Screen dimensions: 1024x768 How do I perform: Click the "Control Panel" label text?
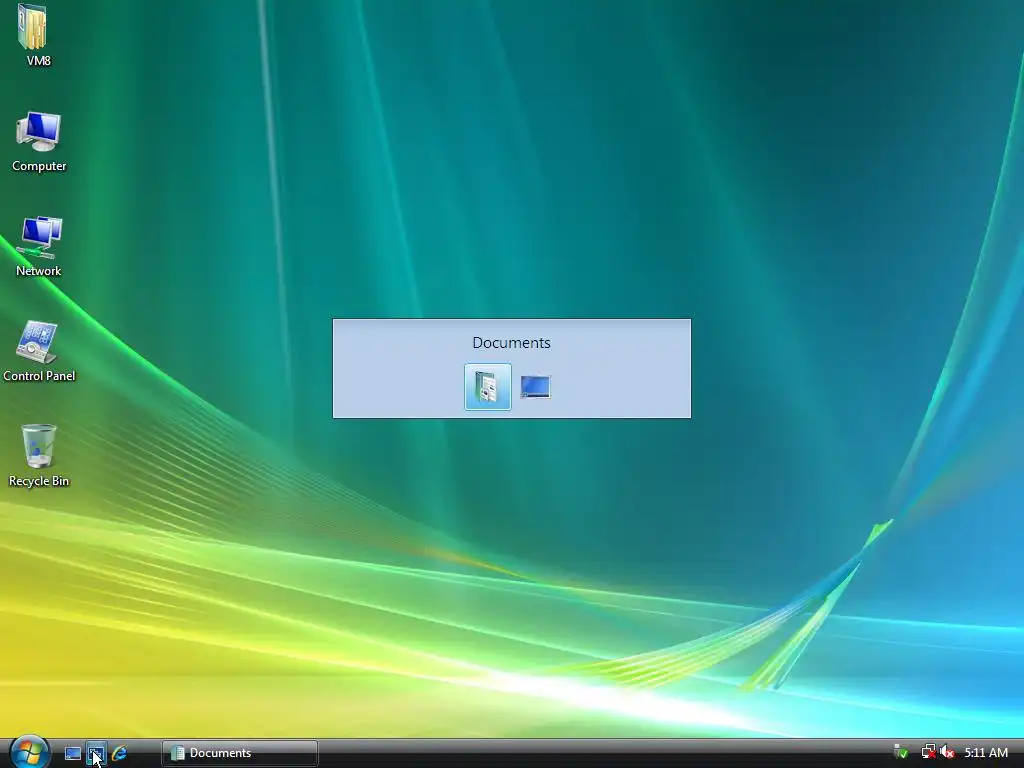(39, 376)
